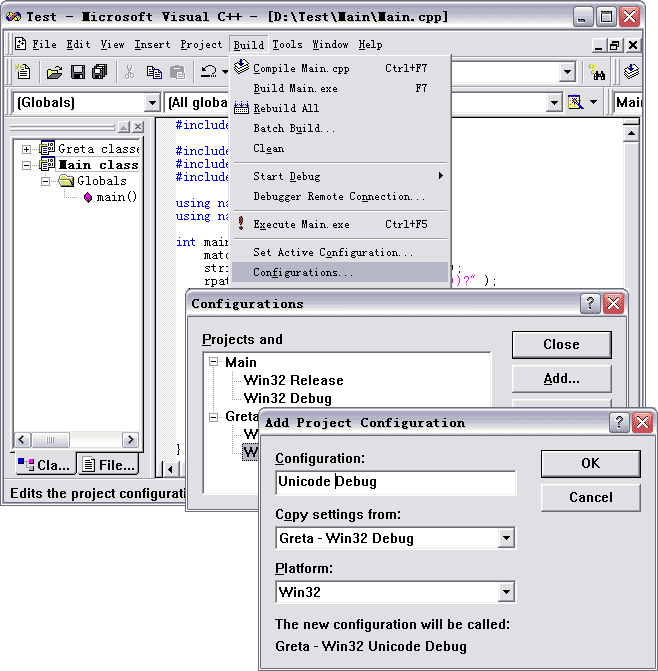This screenshot has height=671, width=658.
Task: Open the Edit menu
Action: 78,44
